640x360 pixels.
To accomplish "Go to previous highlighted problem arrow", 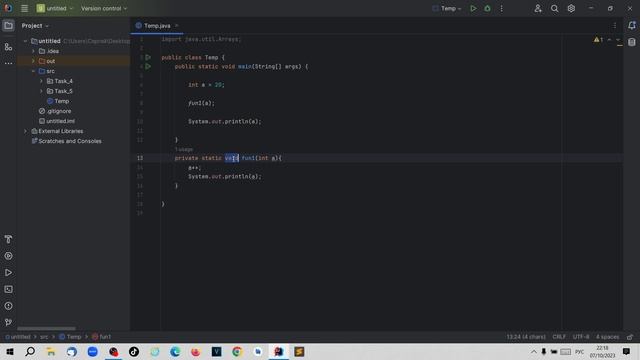I will tap(609, 40).
